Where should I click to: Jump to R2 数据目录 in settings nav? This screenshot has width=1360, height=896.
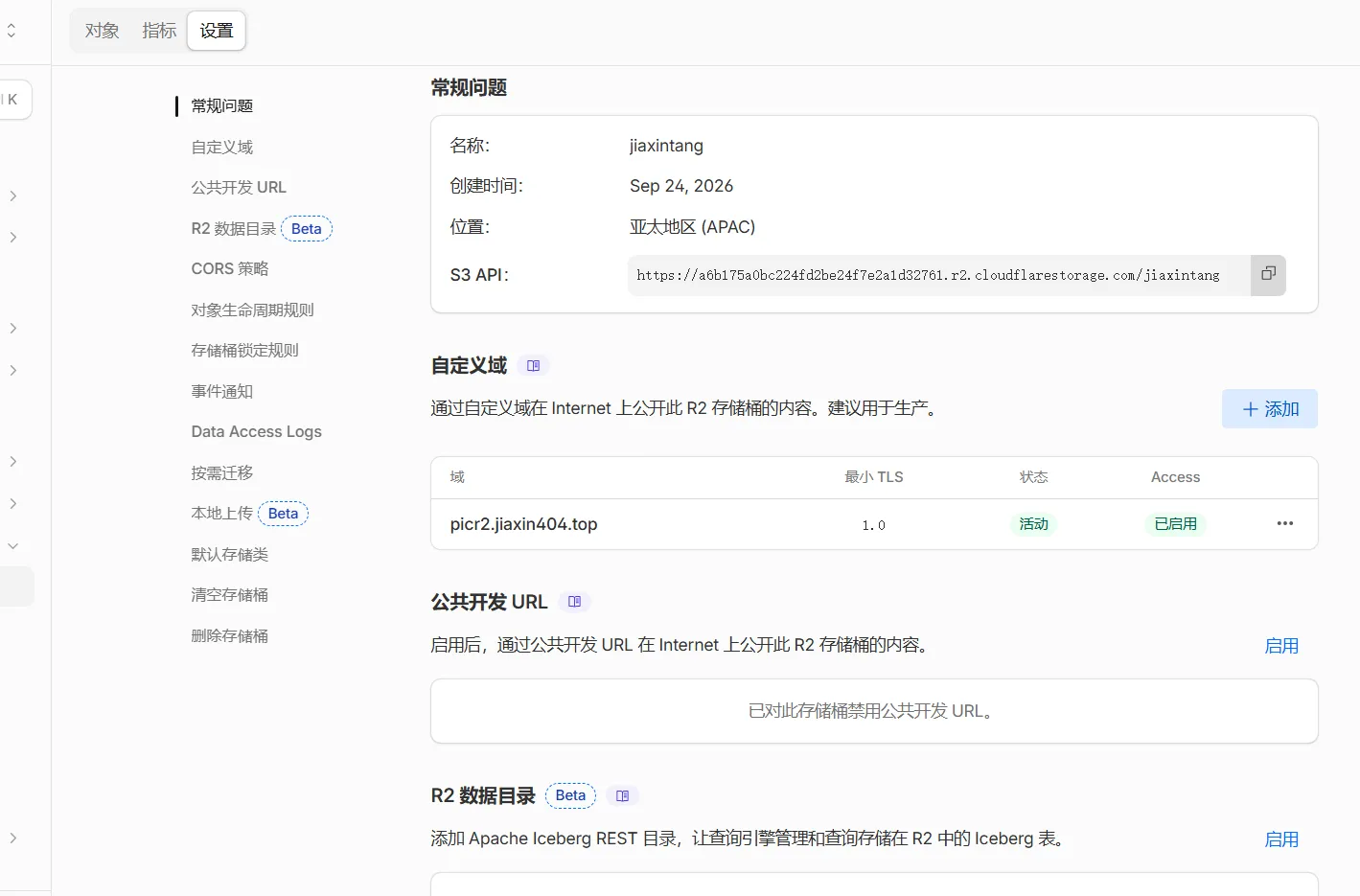click(234, 229)
